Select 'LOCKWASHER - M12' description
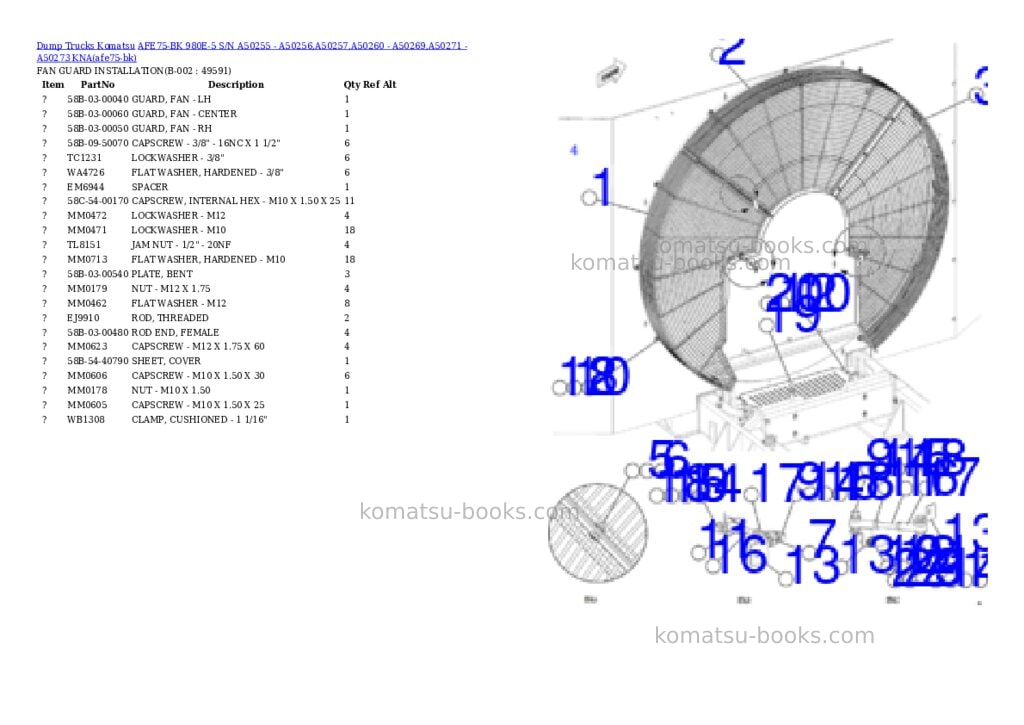 (178, 216)
